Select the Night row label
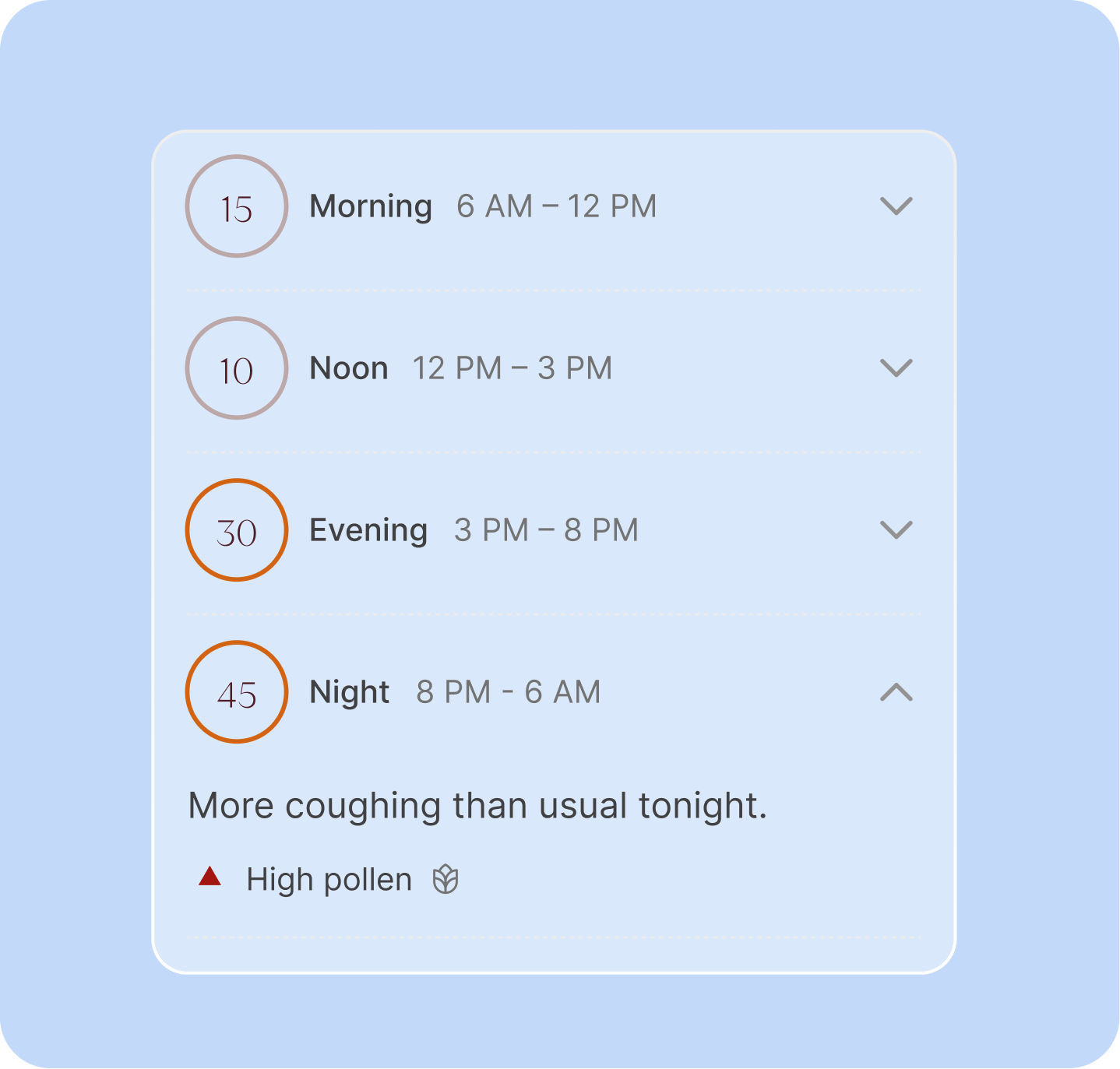This screenshot has width=1120, height=1069. pos(350,692)
